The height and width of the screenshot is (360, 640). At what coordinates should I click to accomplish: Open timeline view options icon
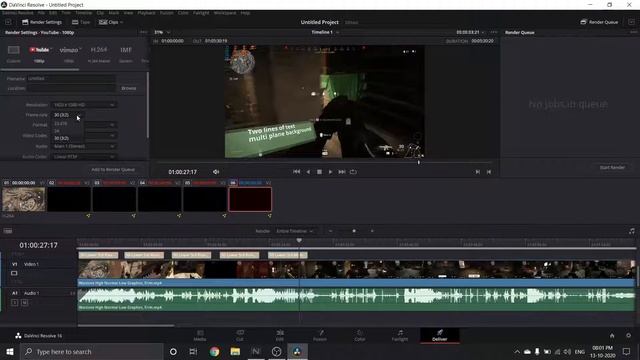pos(8,231)
